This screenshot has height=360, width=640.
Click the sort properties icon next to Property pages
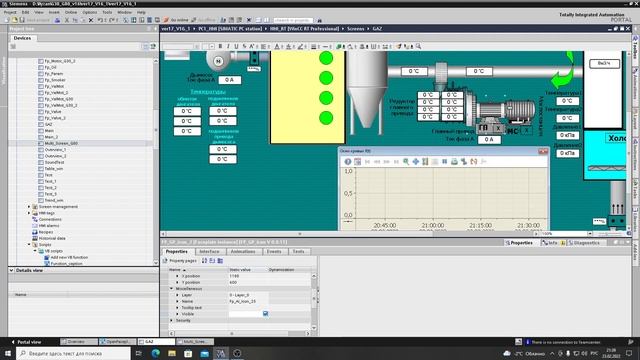[x=204, y=260]
